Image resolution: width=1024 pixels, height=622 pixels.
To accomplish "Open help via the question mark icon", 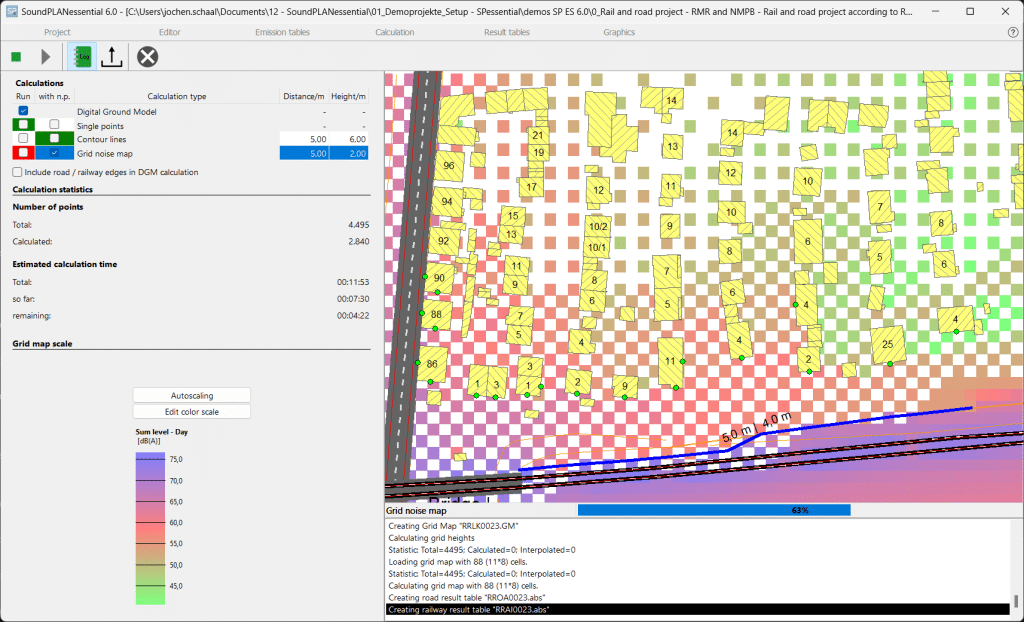I will [1011, 32].
